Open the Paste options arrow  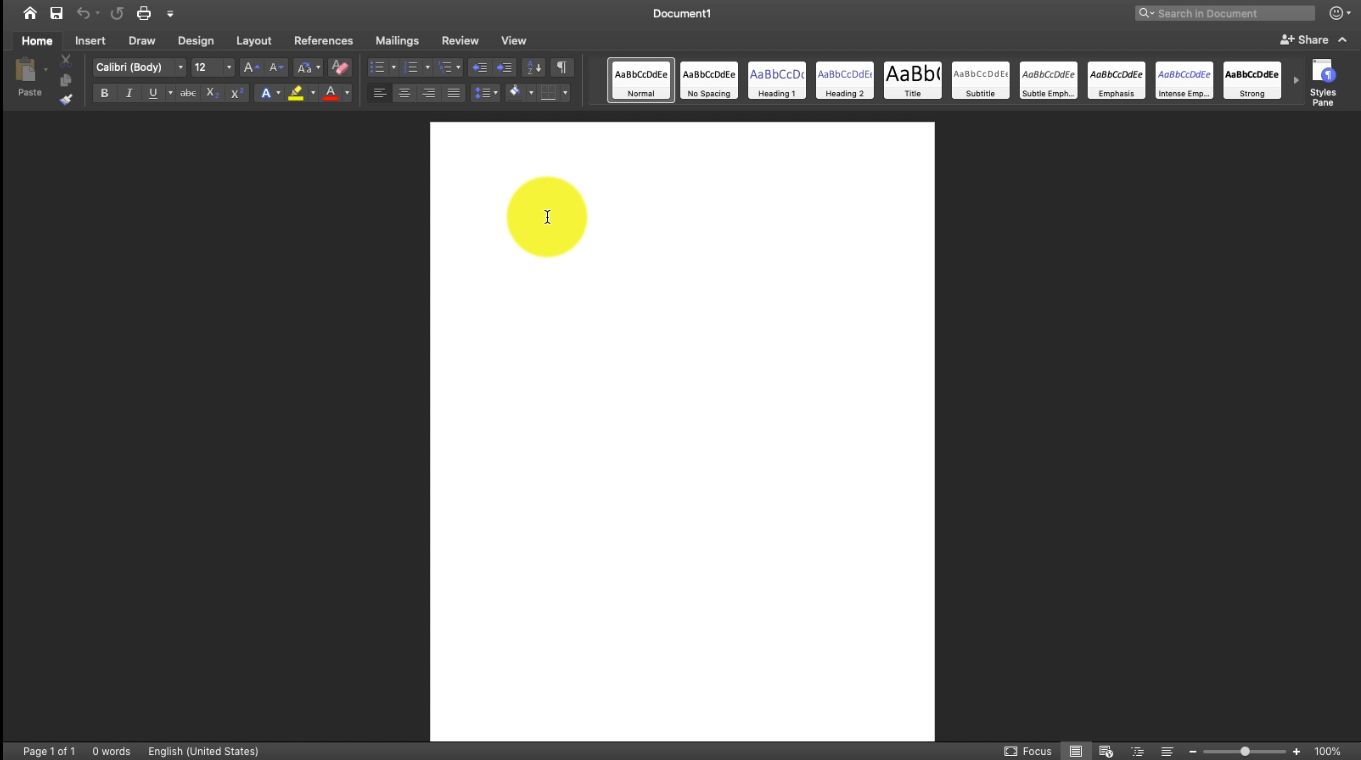click(x=46, y=69)
